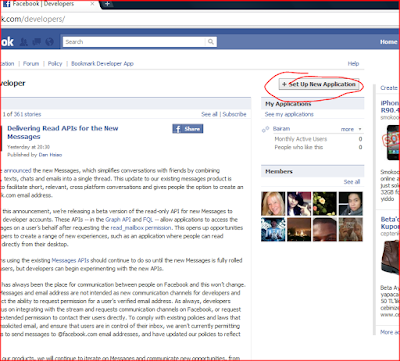Open member photo with peace sign

click(x=299, y=204)
